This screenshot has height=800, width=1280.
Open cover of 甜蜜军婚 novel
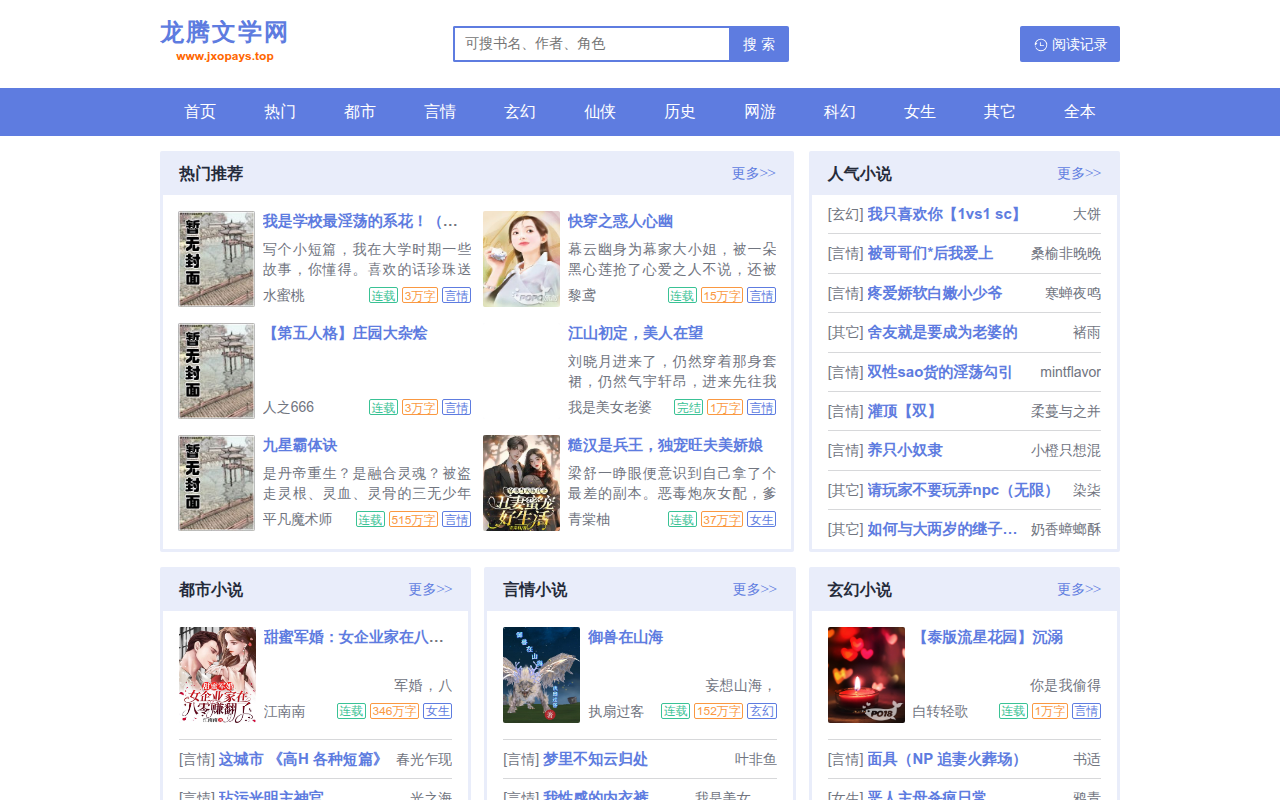[x=217, y=675]
